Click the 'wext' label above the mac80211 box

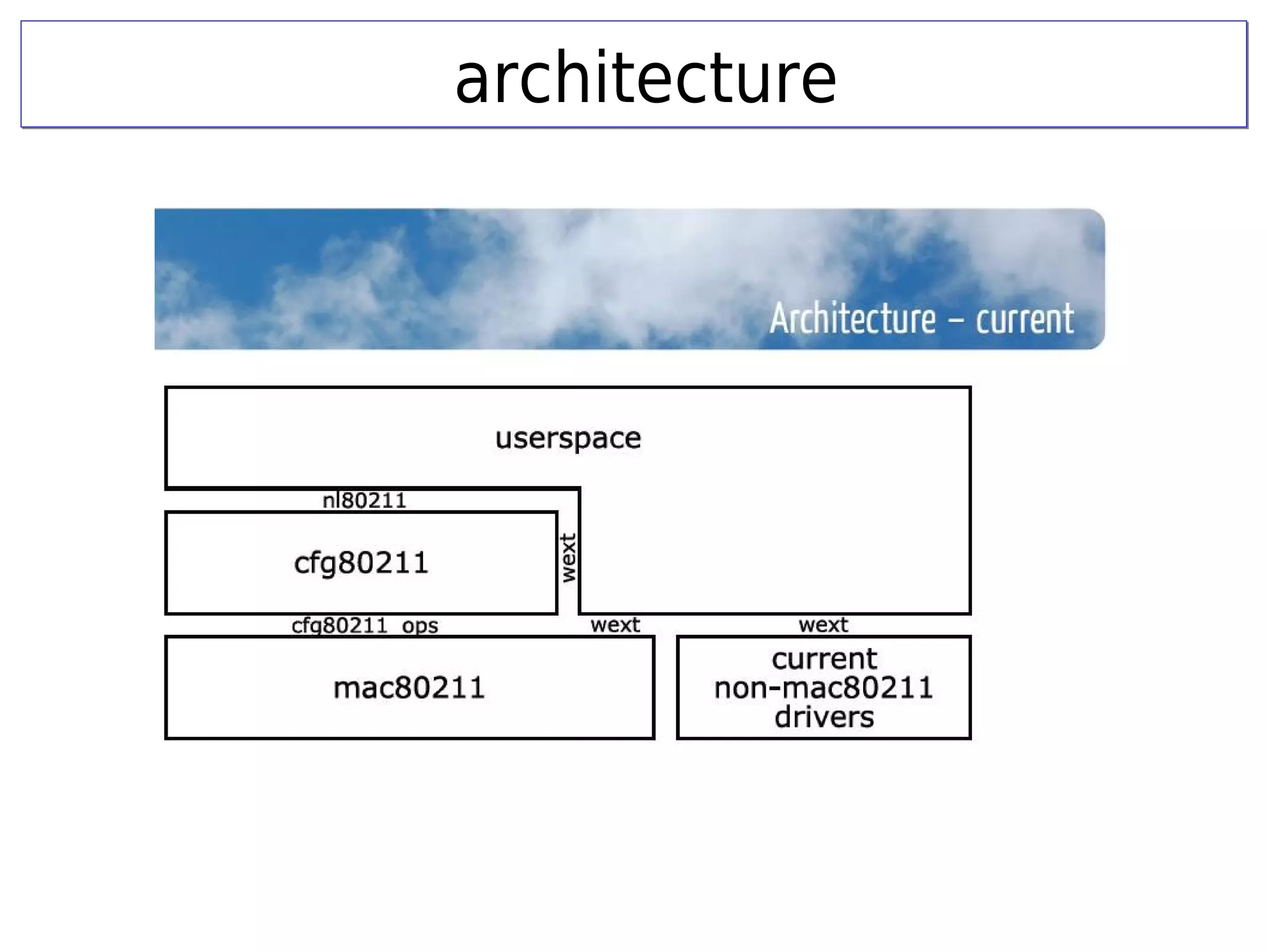615,625
